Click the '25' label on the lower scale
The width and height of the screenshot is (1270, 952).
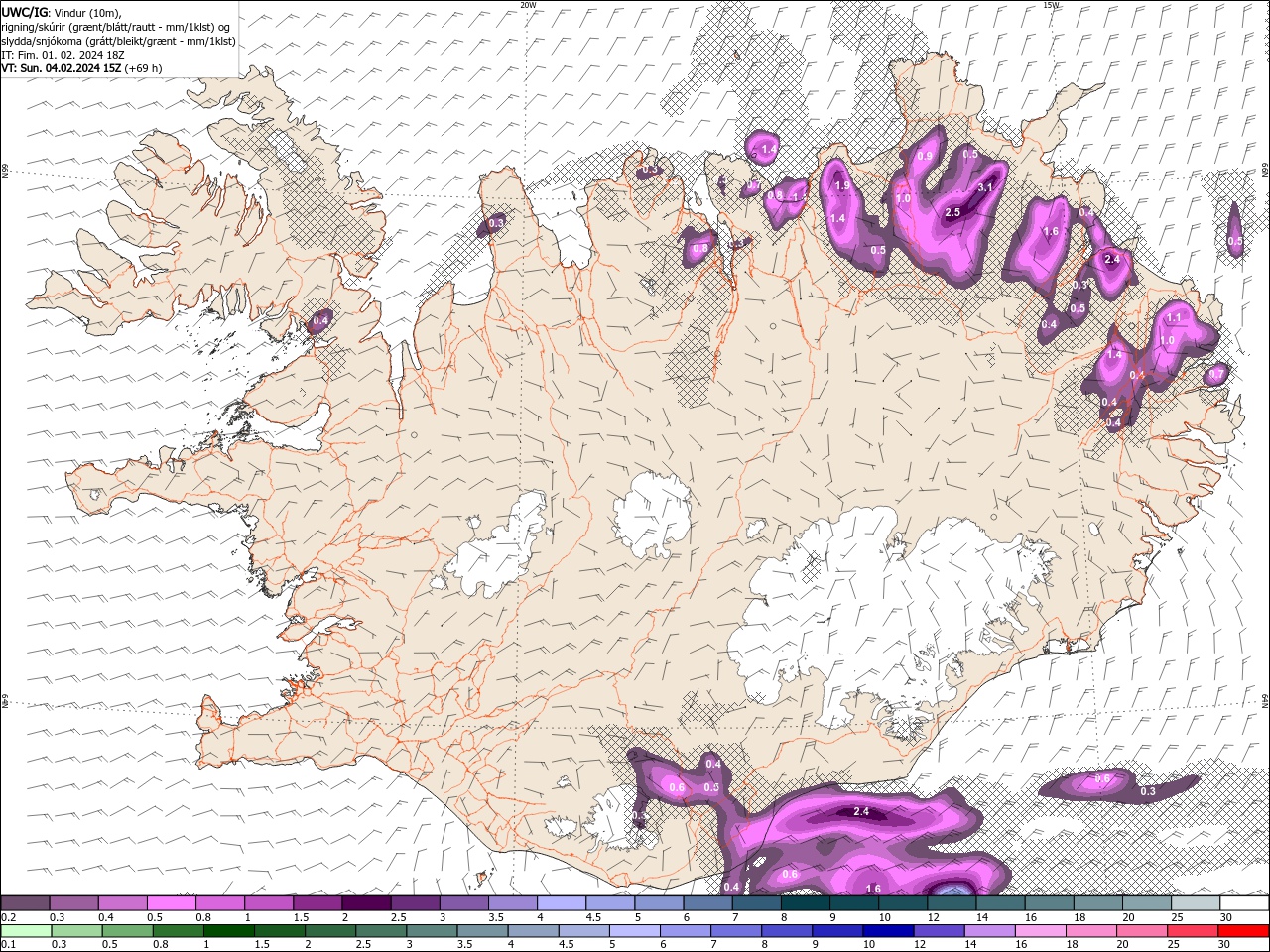(1175, 944)
